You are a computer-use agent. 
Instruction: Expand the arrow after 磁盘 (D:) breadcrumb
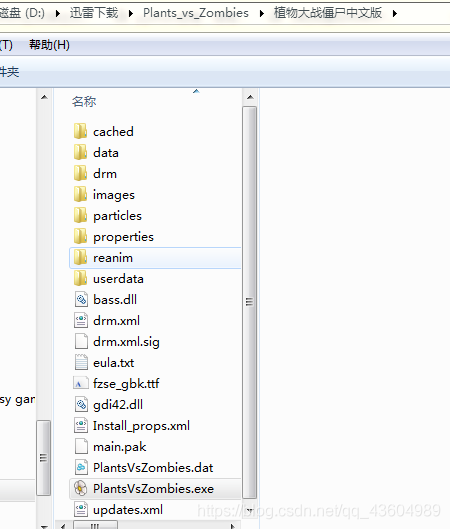58,13
